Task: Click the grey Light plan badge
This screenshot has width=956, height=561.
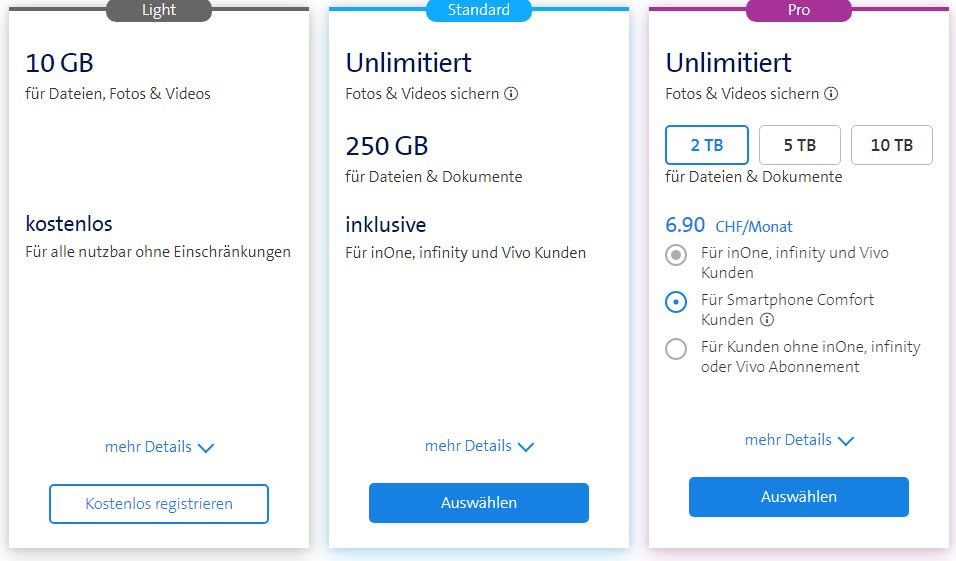Action: click(x=159, y=10)
